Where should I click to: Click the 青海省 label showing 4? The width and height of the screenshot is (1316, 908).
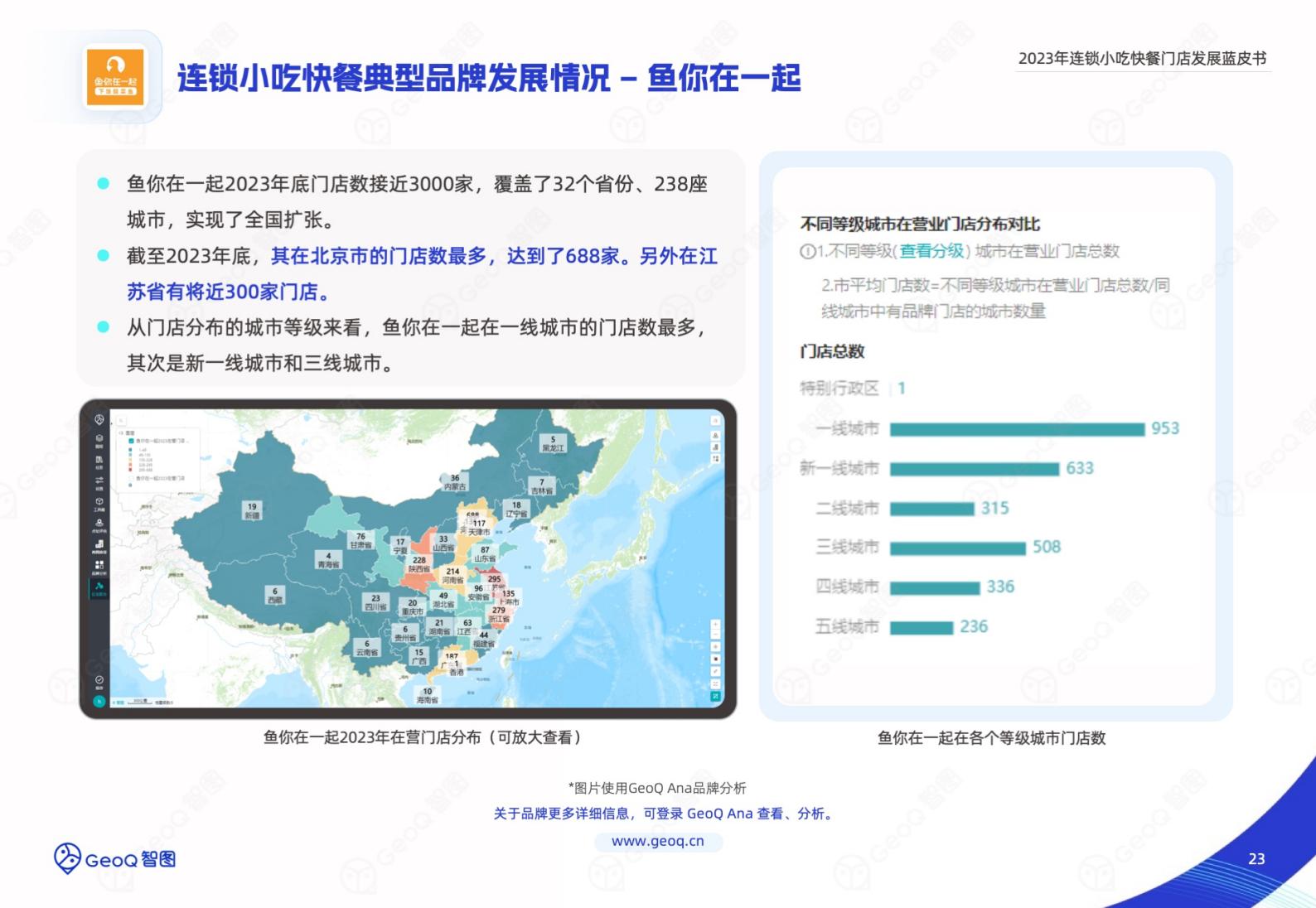point(328,560)
